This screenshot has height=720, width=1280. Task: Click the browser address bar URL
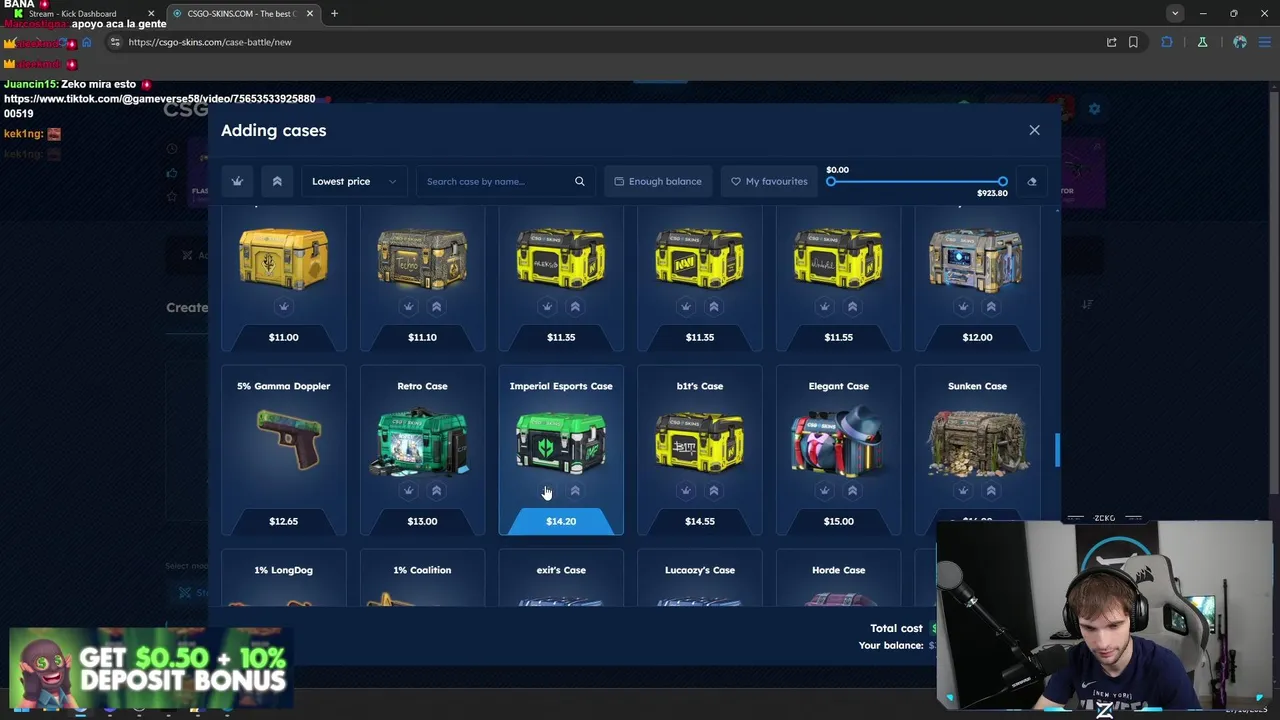(x=210, y=42)
